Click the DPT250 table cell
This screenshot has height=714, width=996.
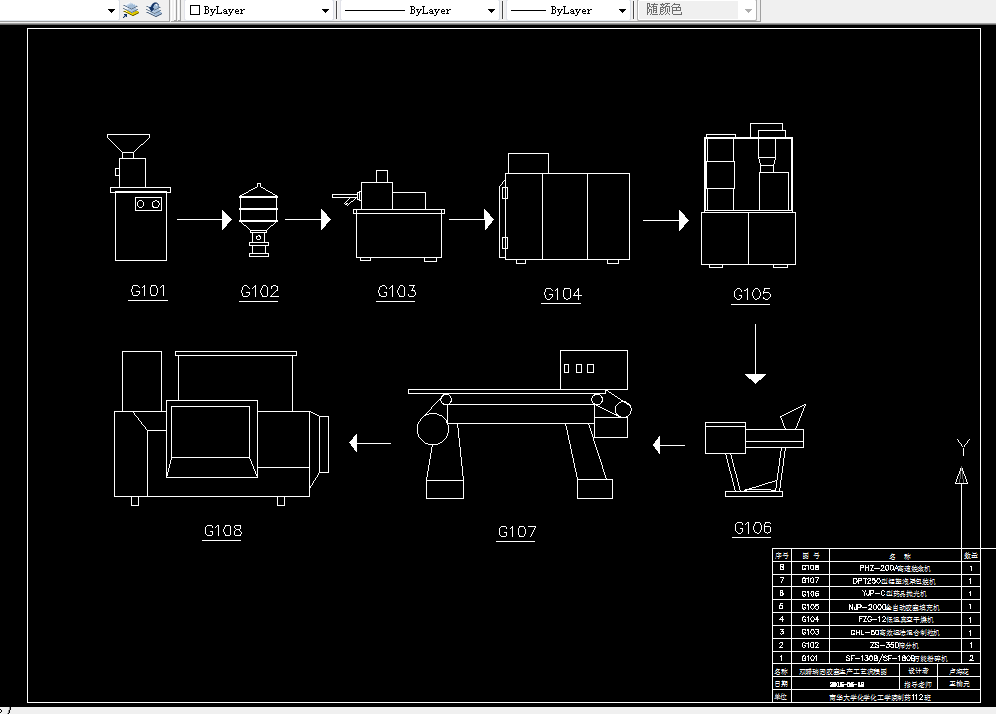(x=895, y=581)
